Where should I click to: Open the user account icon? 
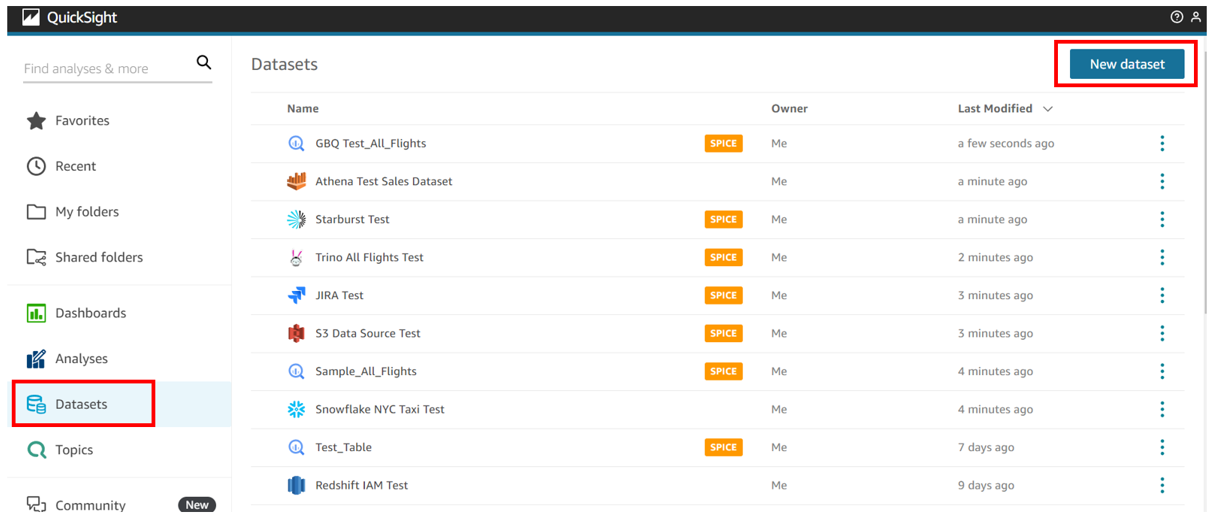[1196, 17]
